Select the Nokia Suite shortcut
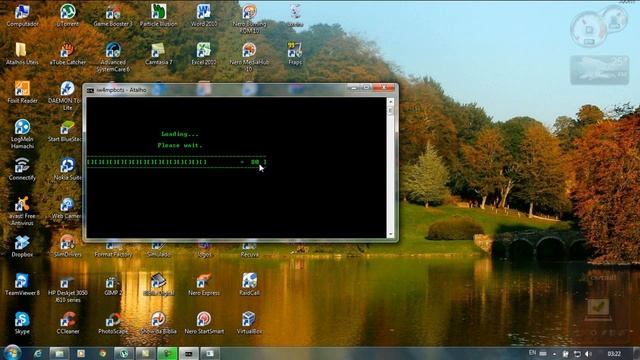 point(68,169)
